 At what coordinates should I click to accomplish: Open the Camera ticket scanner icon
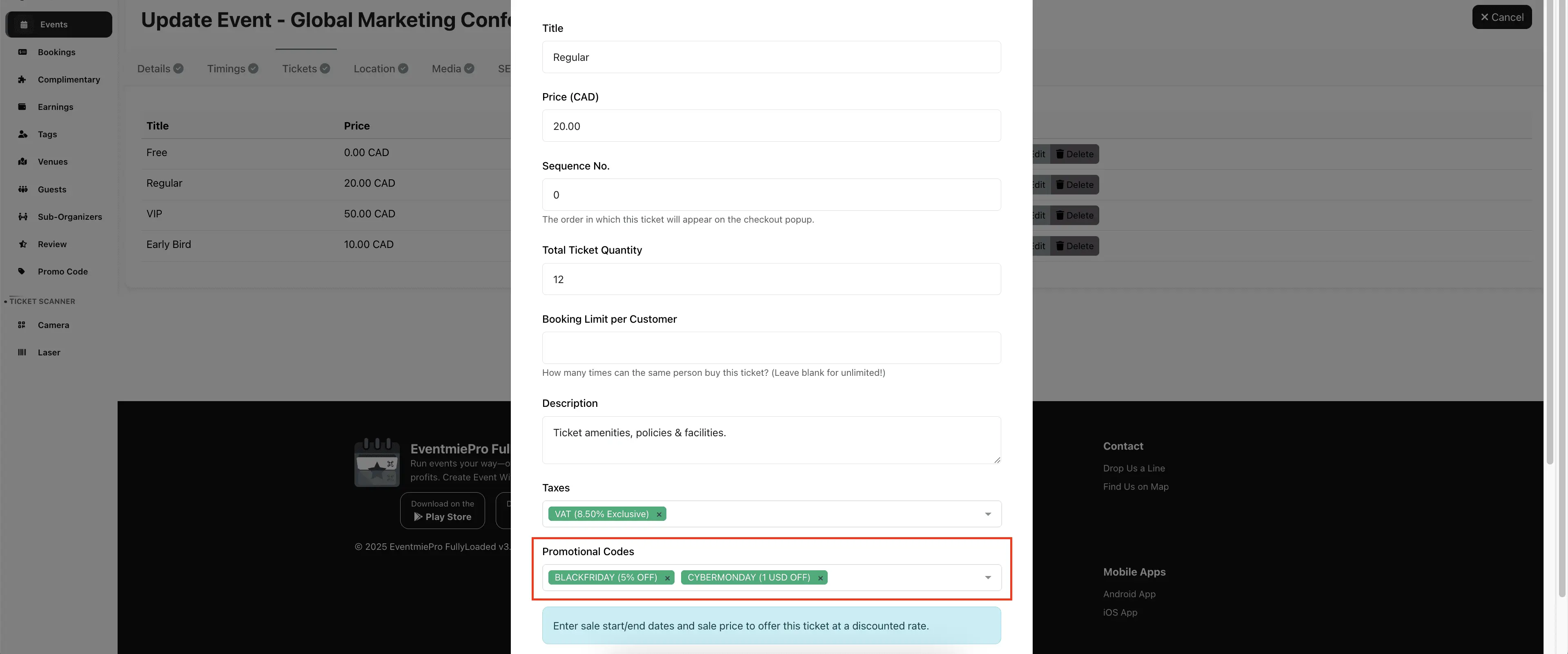[22, 325]
